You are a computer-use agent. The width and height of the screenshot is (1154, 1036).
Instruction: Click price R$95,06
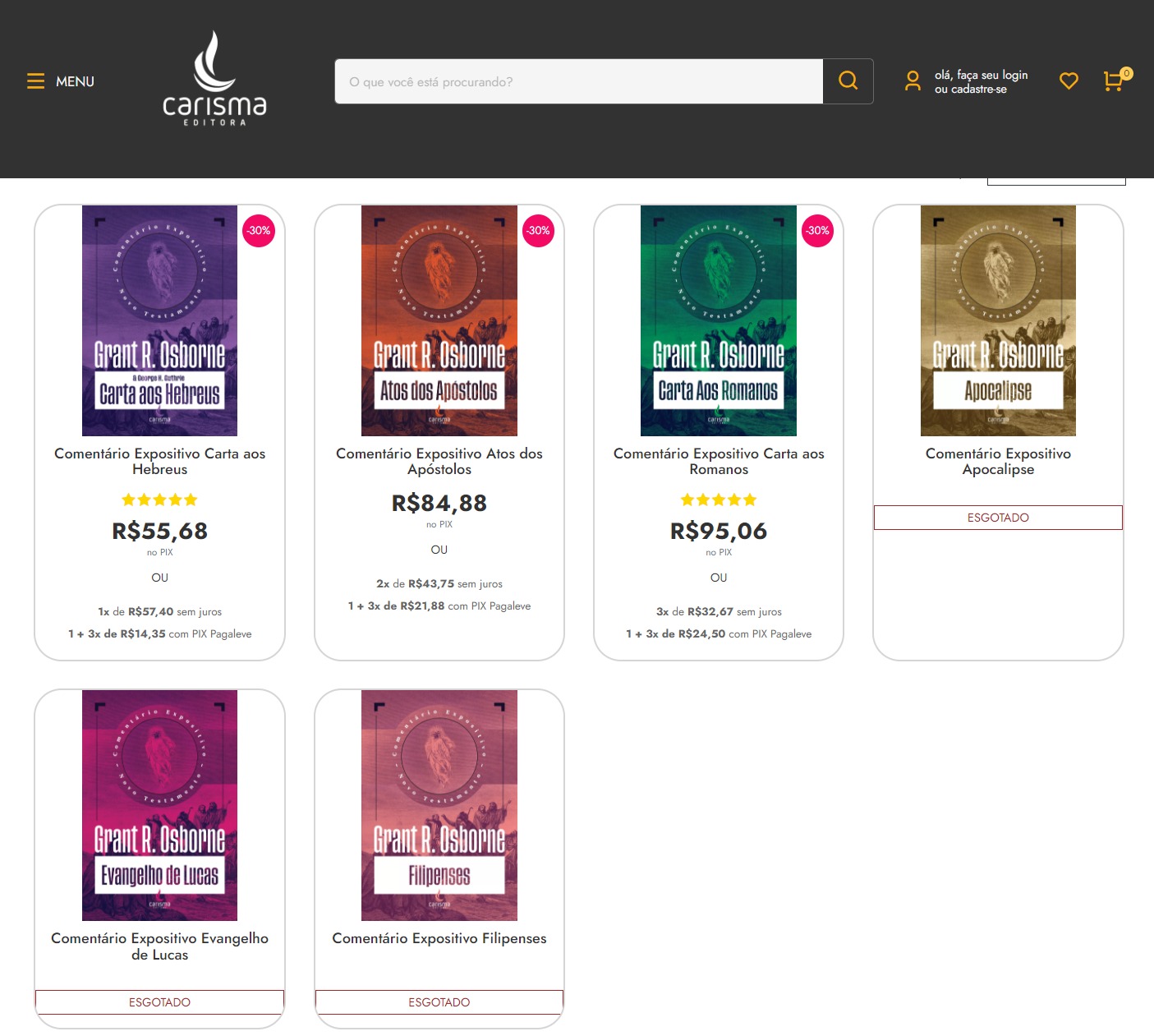point(719,531)
